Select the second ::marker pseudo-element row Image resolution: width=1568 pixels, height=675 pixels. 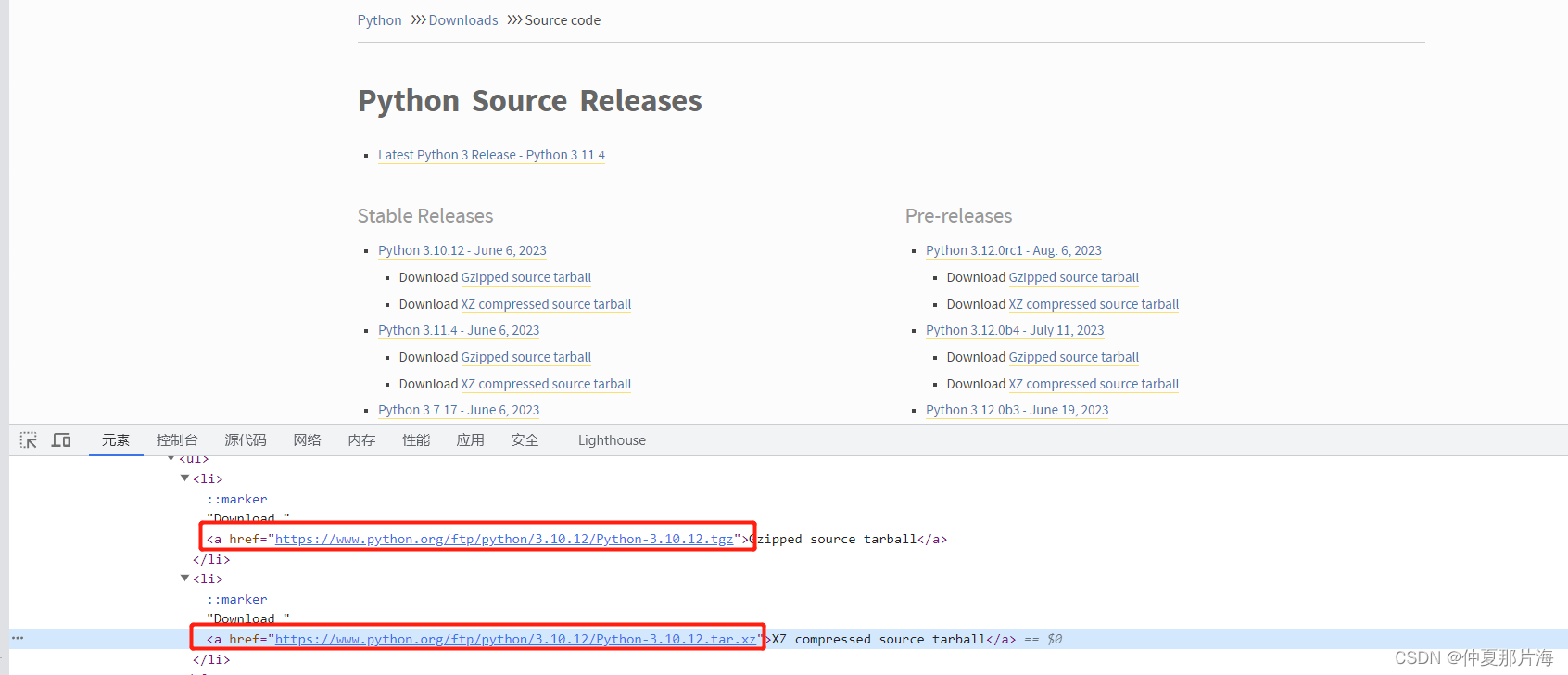[237, 599]
